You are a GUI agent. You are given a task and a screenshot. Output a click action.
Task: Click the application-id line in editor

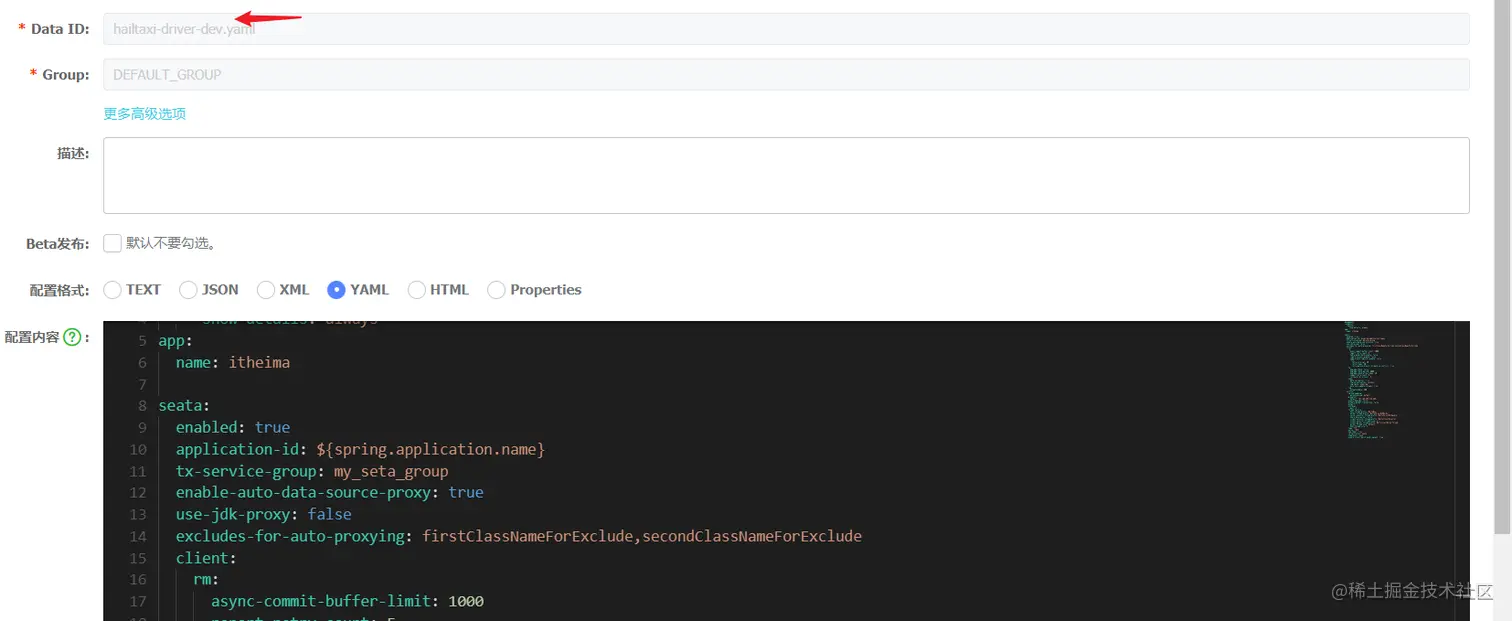pos(360,450)
